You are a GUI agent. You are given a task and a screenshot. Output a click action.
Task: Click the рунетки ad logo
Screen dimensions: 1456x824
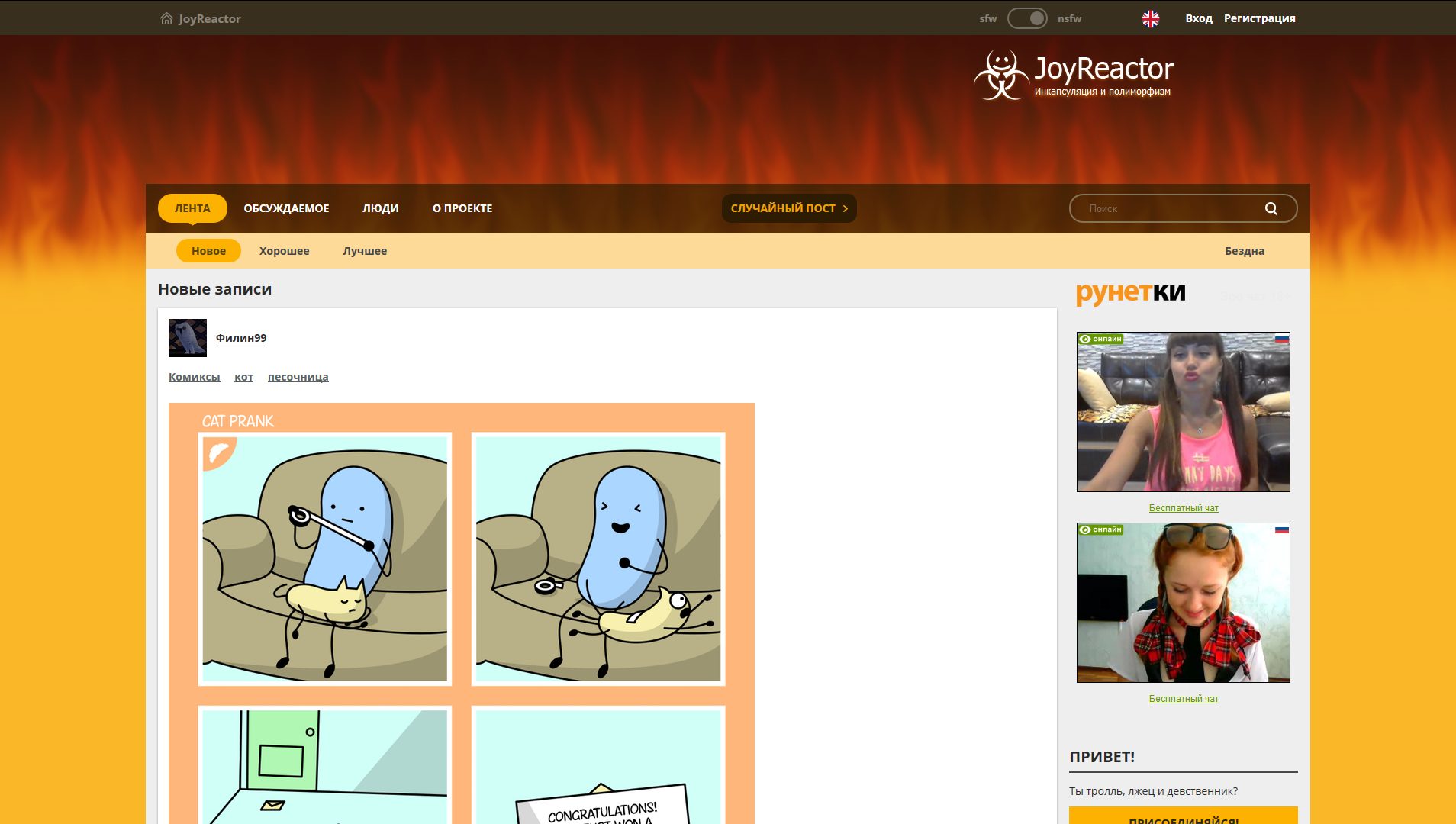(x=1131, y=293)
